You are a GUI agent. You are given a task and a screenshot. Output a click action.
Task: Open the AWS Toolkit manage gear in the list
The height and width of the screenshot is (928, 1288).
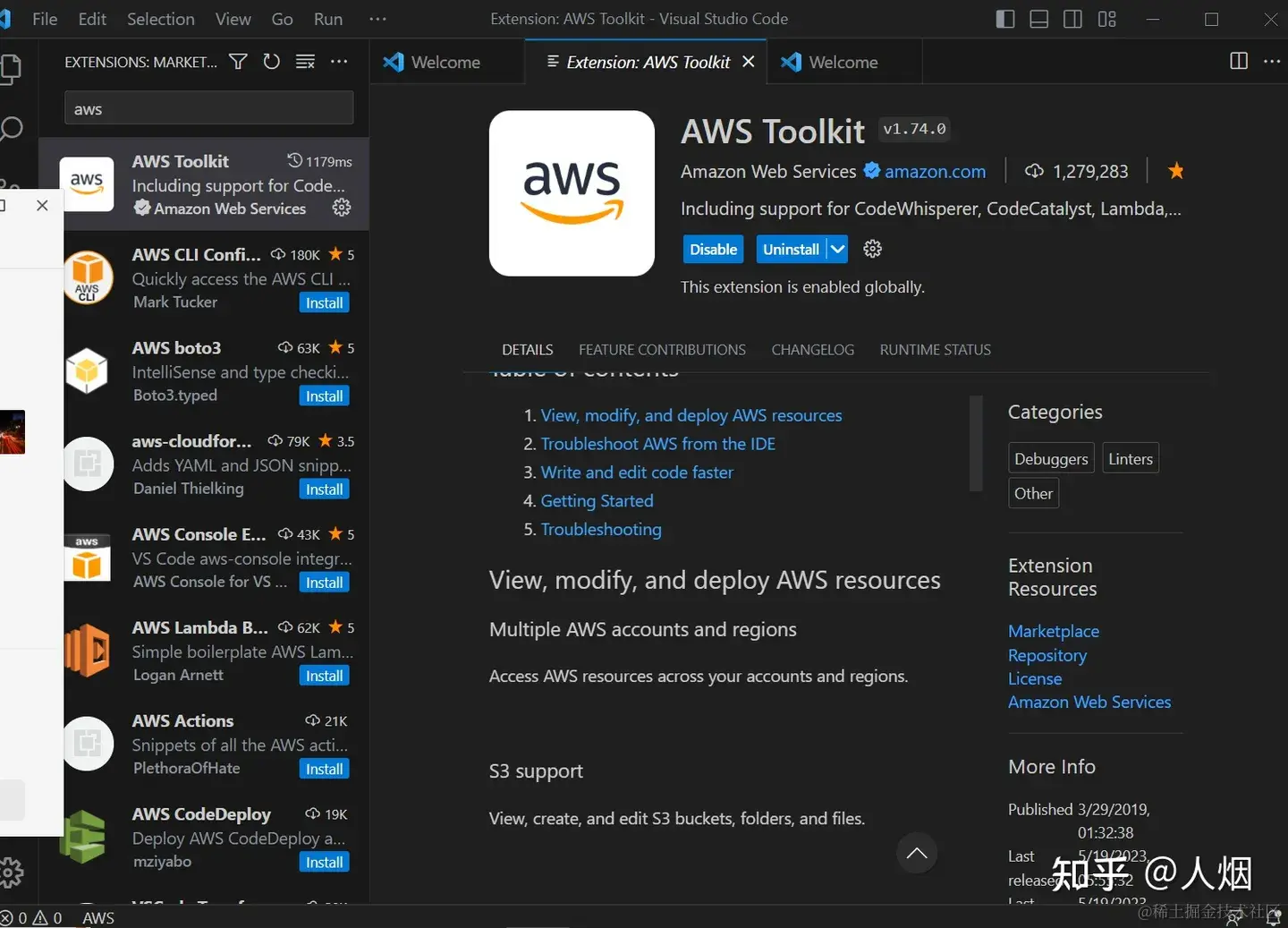coord(342,208)
